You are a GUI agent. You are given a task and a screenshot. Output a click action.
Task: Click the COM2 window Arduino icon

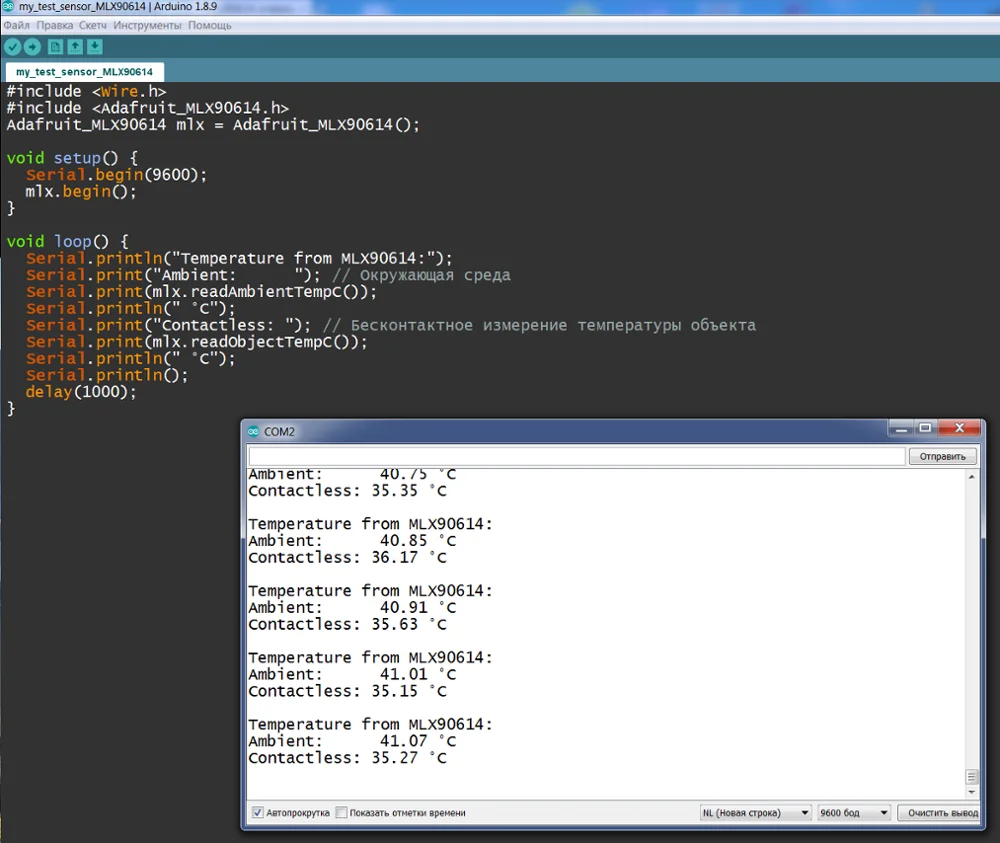(253, 432)
